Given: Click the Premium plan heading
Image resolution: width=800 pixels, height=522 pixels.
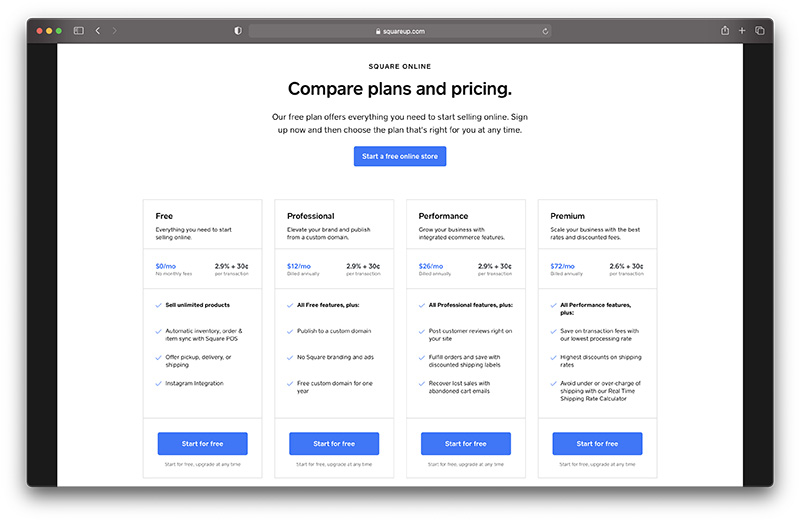Looking at the screenshot, I should [567, 216].
